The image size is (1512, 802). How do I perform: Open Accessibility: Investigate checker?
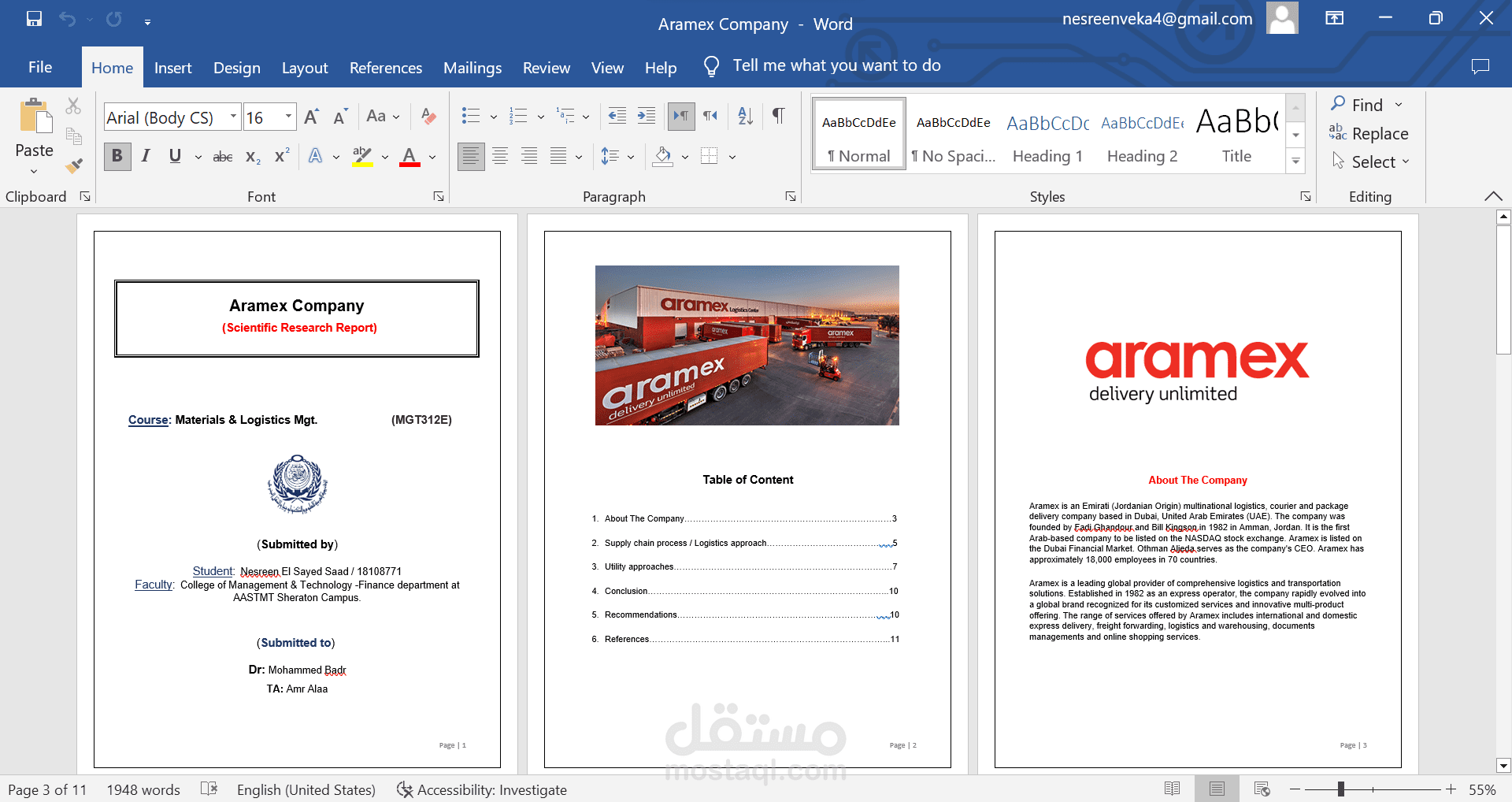pos(482,789)
